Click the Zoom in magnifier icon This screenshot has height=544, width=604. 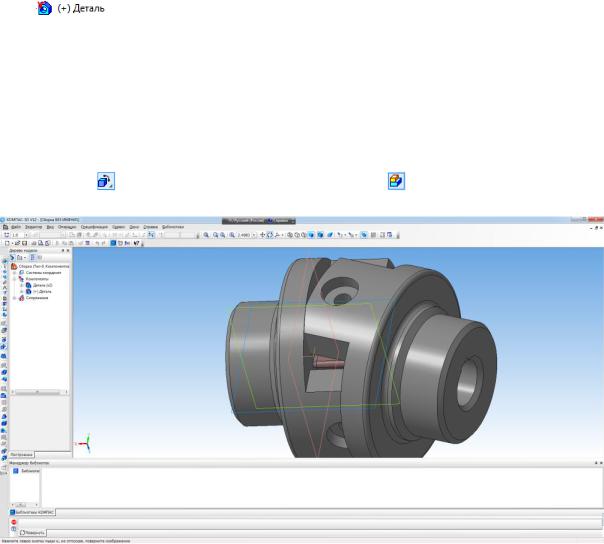[206, 237]
